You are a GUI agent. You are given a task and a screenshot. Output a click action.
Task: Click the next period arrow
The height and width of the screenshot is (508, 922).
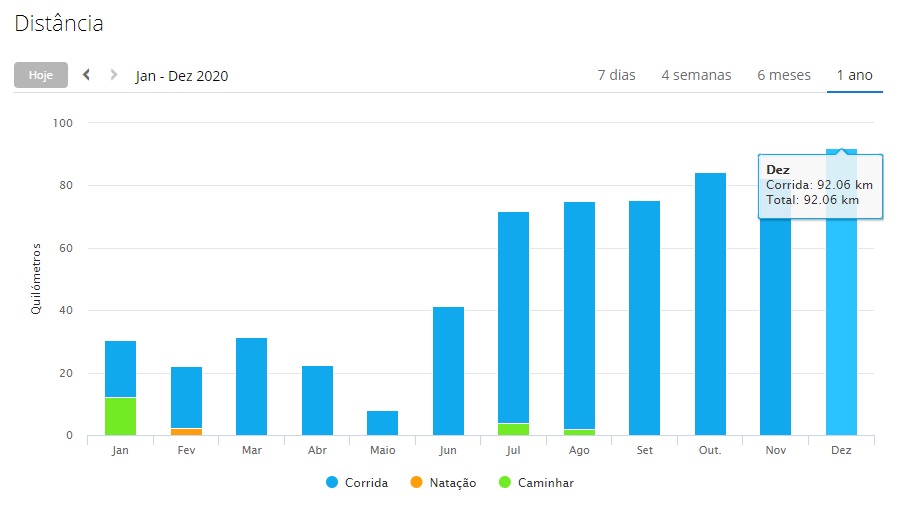[x=113, y=75]
